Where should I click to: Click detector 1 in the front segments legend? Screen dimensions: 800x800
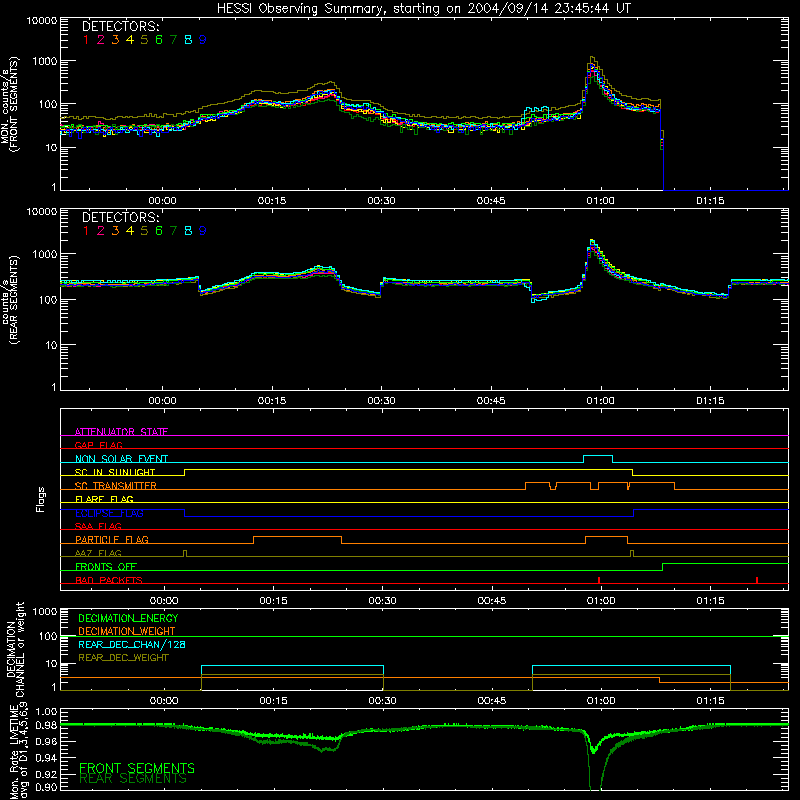[86, 40]
